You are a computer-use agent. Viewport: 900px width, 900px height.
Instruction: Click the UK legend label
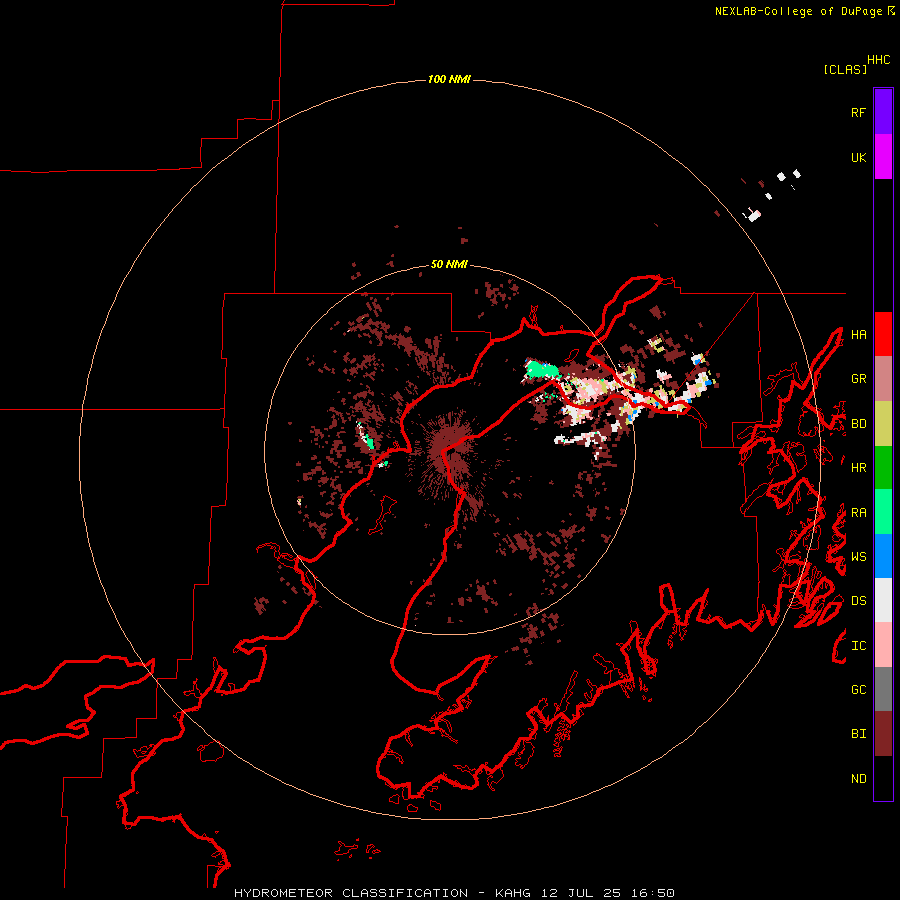click(858, 157)
